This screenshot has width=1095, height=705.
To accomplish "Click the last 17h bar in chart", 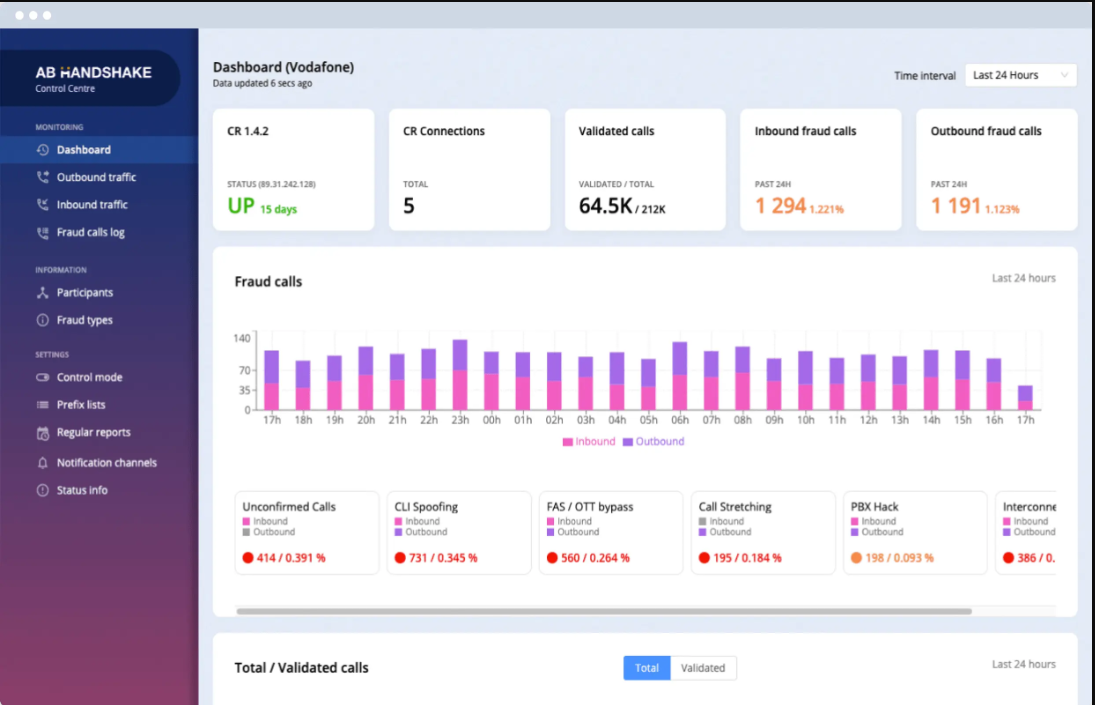I will 1025,398.
